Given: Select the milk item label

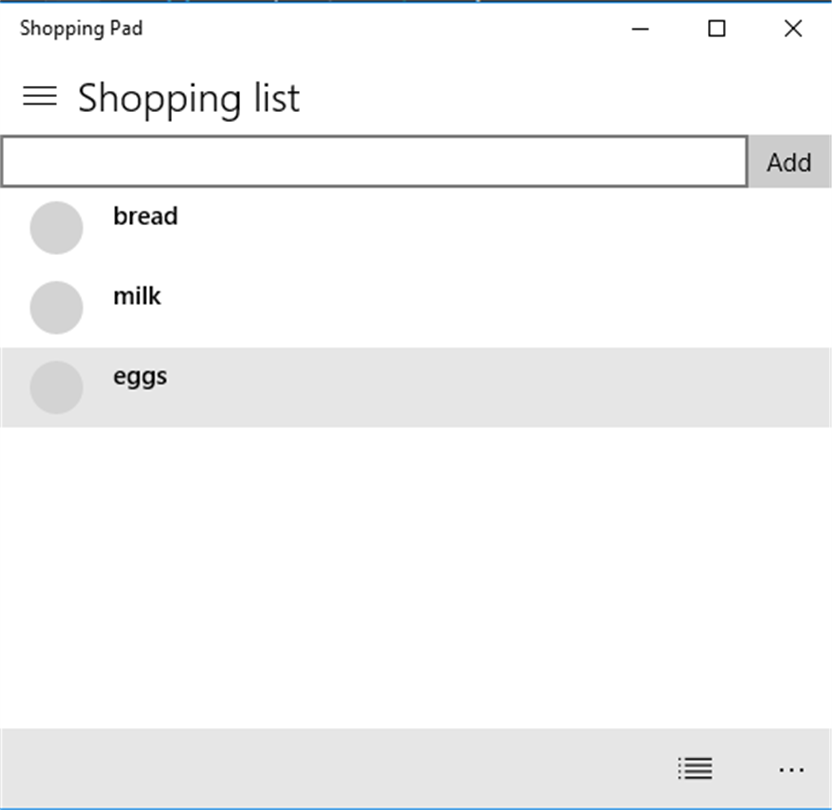Looking at the screenshot, I should [137, 296].
